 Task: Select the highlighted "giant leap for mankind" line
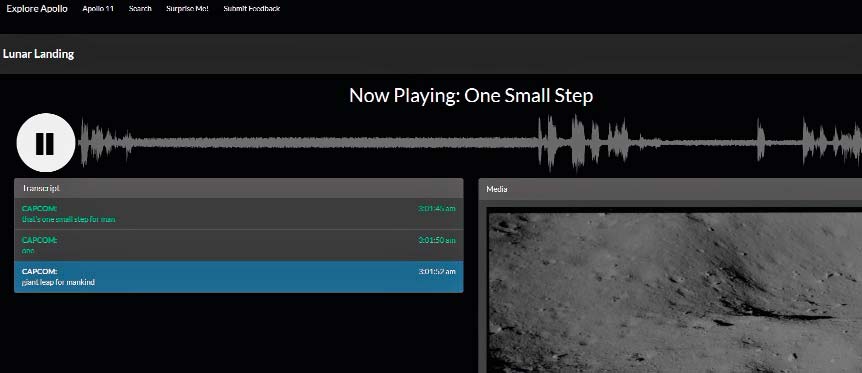pyautogui.click(x=239, y=277)
